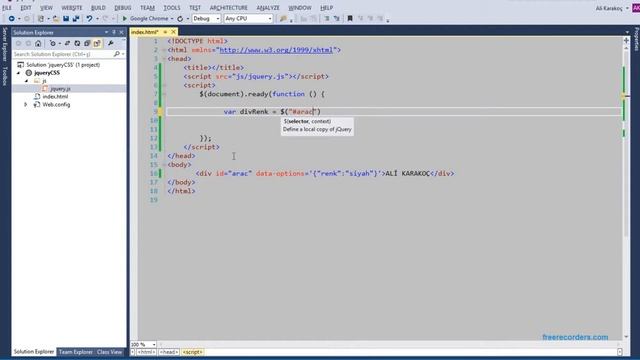Image resolution: width=640 pixels, height=360 pixels.
Task: Click the Pending Changes Filter icon in Solution Explorer
Action: pyautogui.click(x=53, y=43)
